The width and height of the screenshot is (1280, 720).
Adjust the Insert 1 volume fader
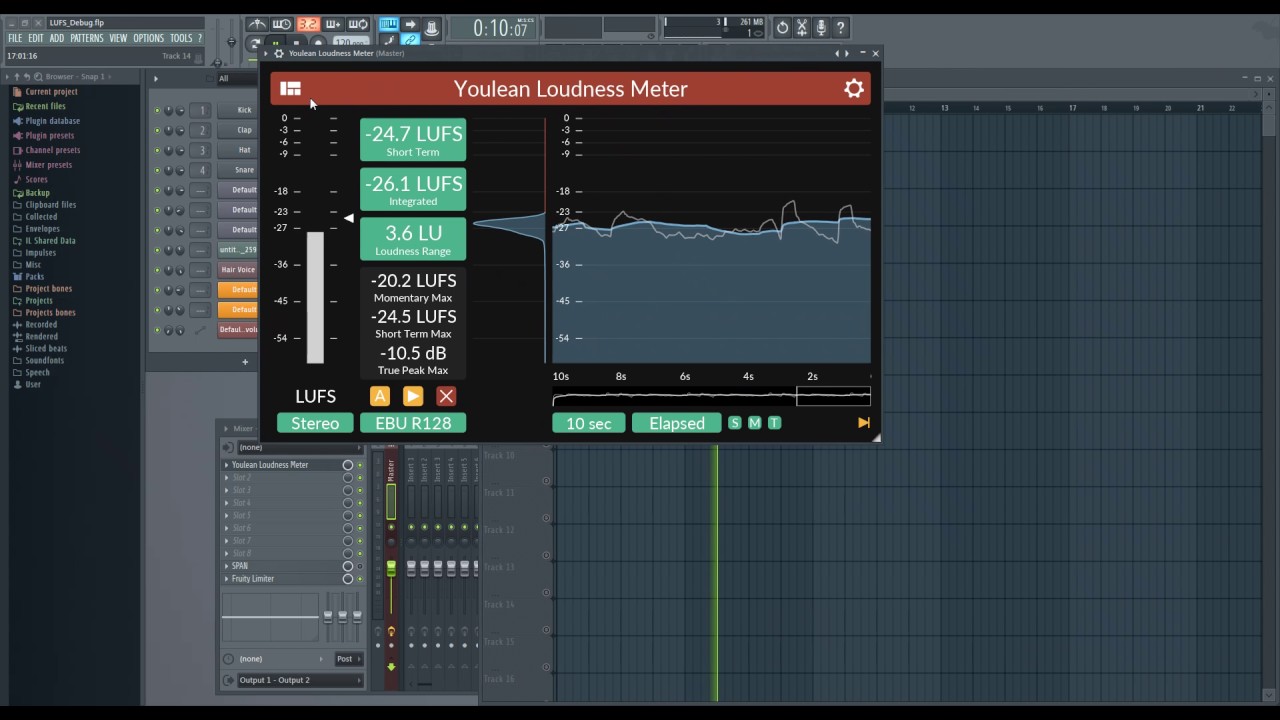(410, 568)
